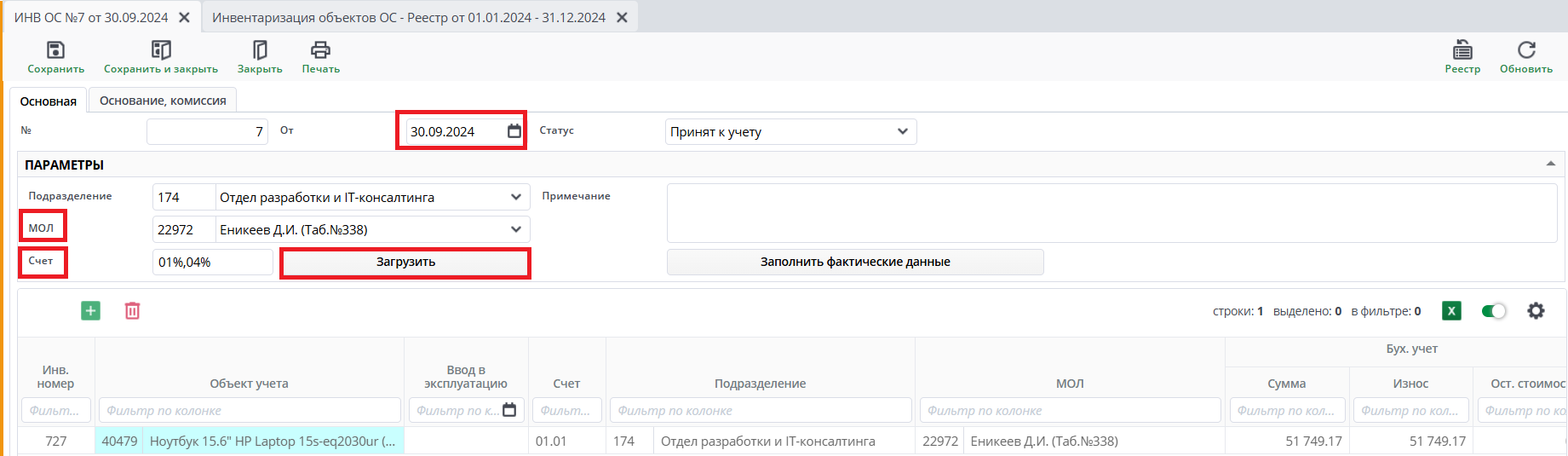Viewport: 1568px width, 456px height.
Task: Switch to Инвентаризация объектов ОС registry tab
Action: [x=409, y=17]
